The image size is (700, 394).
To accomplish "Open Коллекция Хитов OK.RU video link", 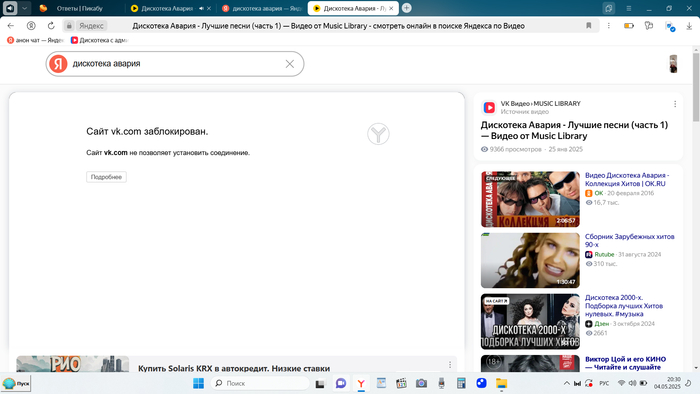I will (627, 179).
